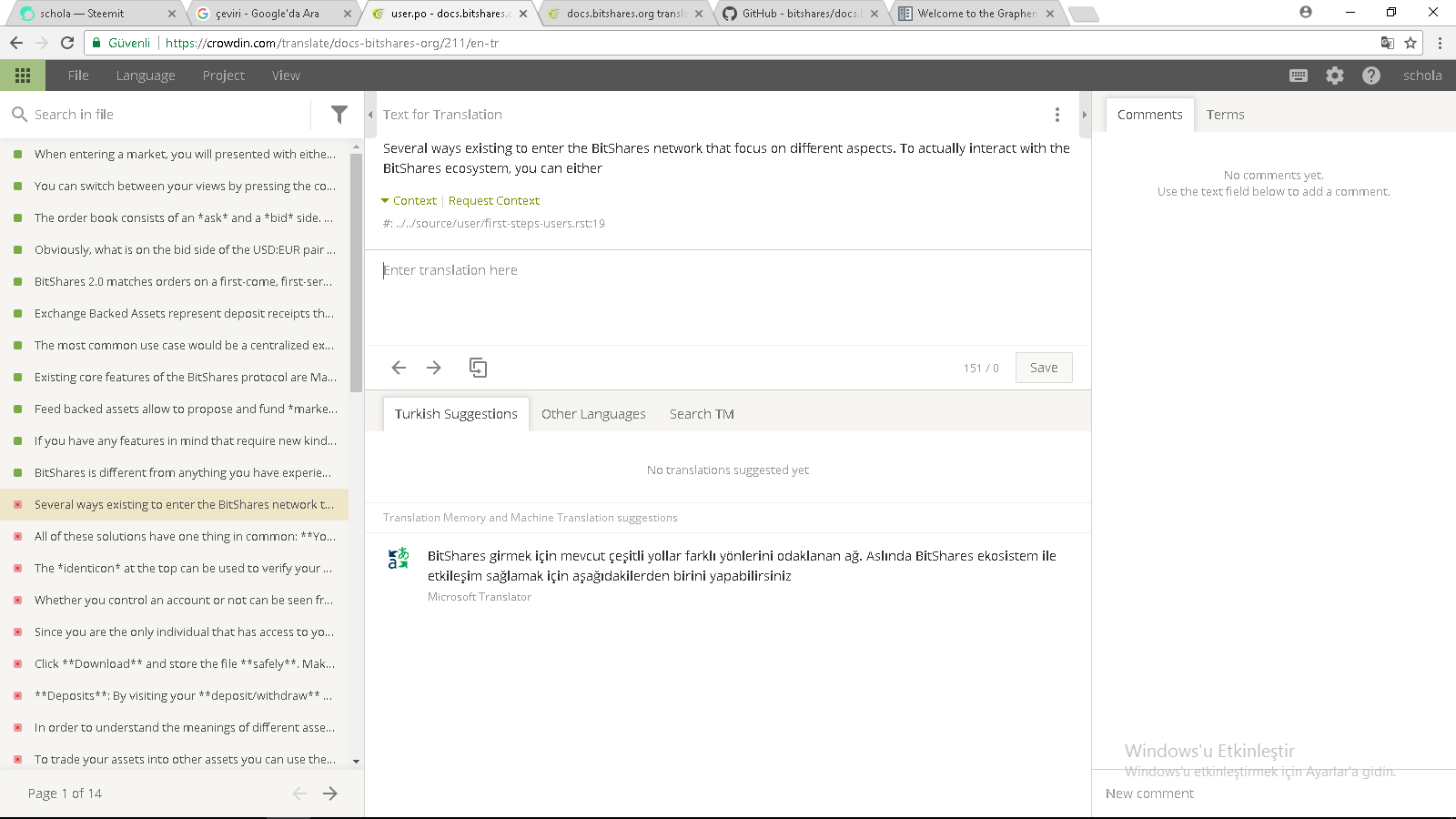Open Chrome profile icon in title bar
The image size is (1456, 819).
coord(1306,12)
